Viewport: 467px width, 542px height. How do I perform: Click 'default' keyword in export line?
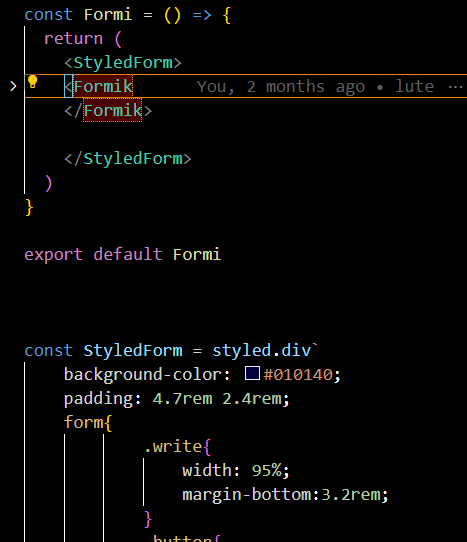128,254
